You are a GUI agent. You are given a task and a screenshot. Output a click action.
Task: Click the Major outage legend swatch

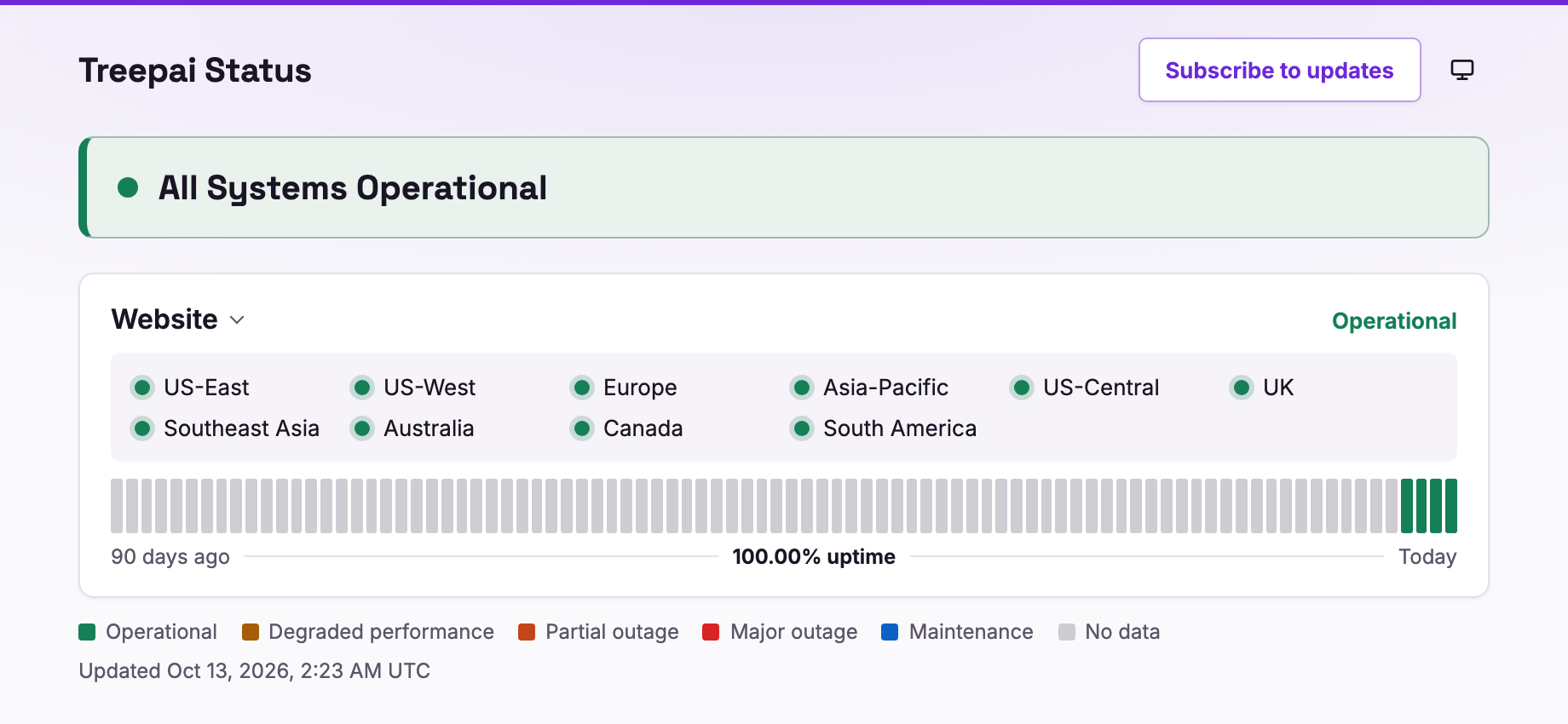tap(711, 632)
